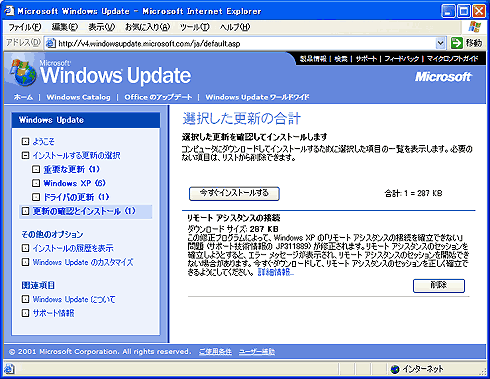
Task: Click the bullet icon beside ようこそ
Action: [x=25, y=141]
